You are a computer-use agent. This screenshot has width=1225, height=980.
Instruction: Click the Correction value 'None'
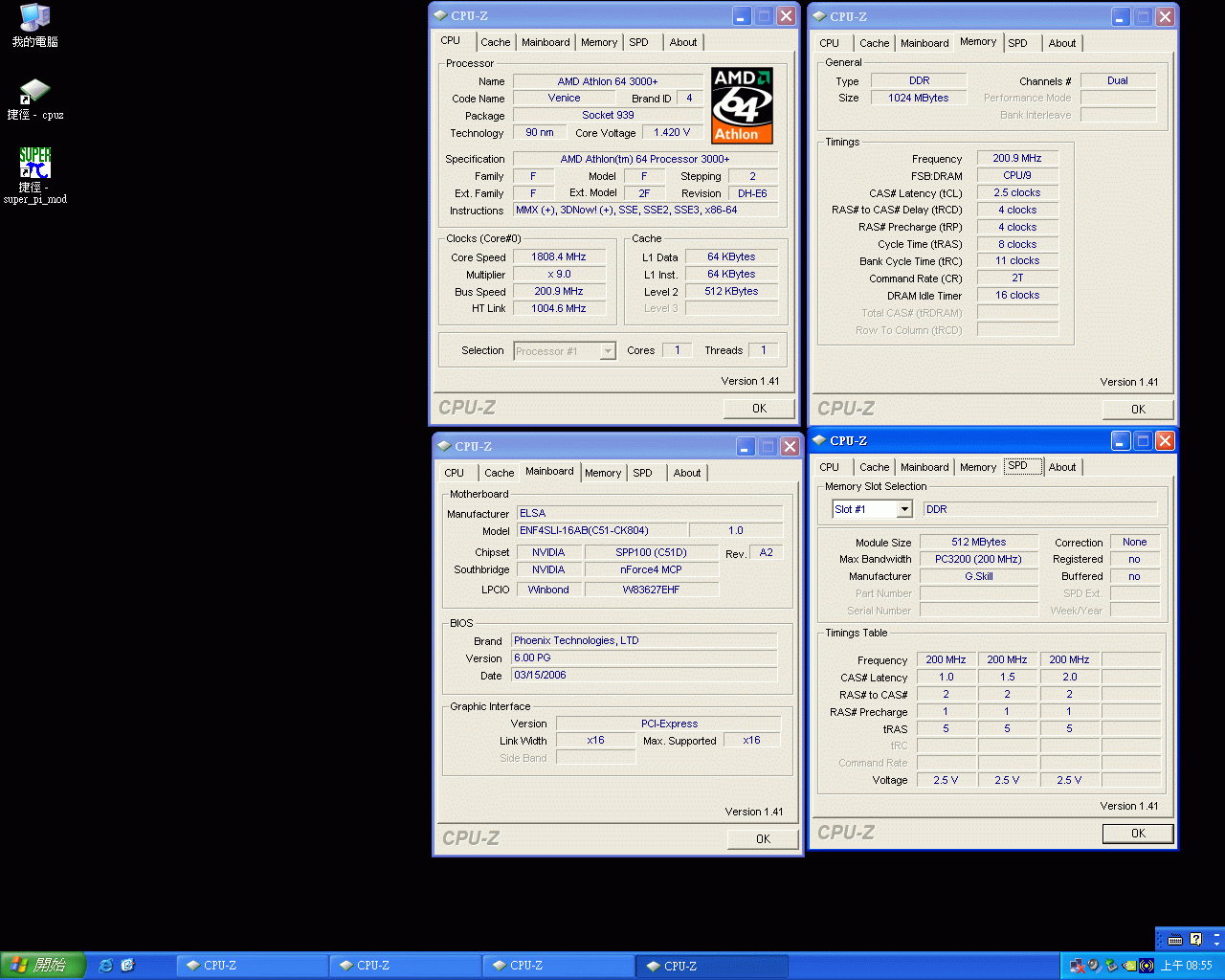tap(1135, 542)
